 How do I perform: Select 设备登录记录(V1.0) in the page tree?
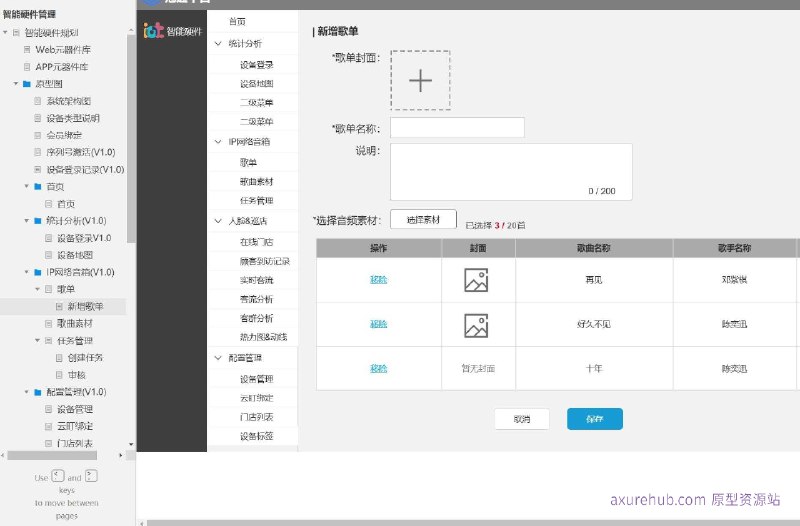click(x=85, y=169)
